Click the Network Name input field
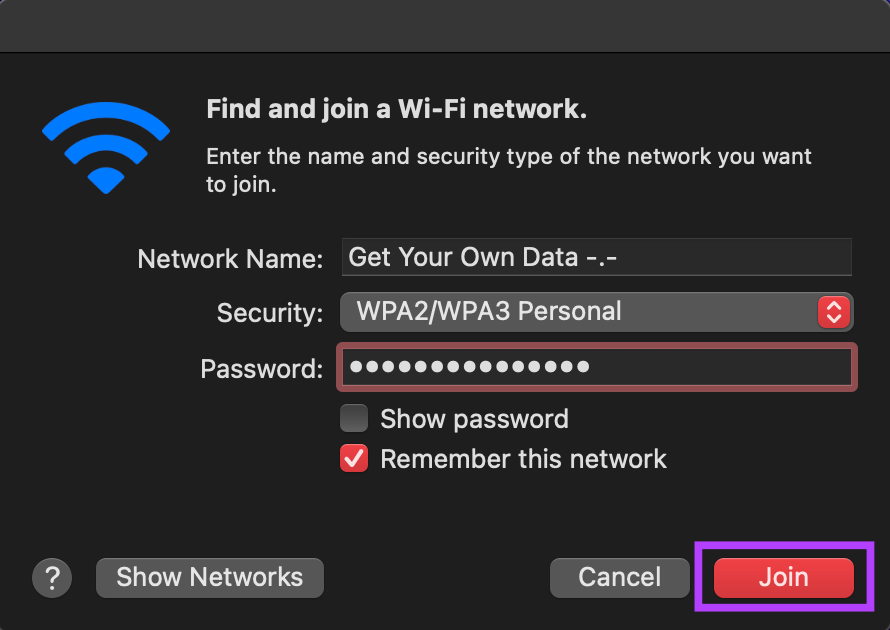 pos(596,257)
